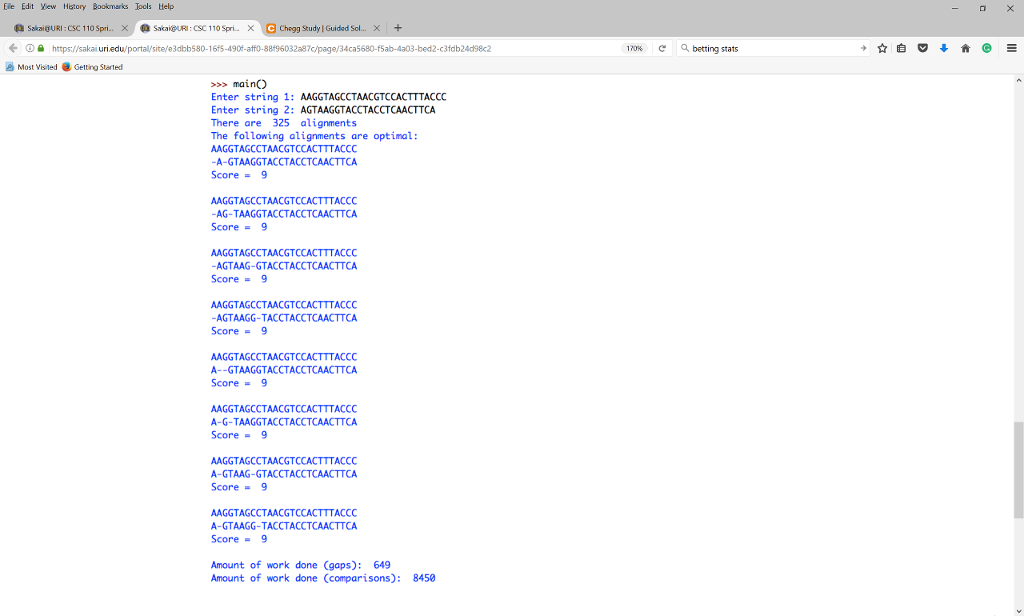Viewport: 1024px width, 616px height.
Task: Inspect the site security lock icon
Action: [40, 47]
